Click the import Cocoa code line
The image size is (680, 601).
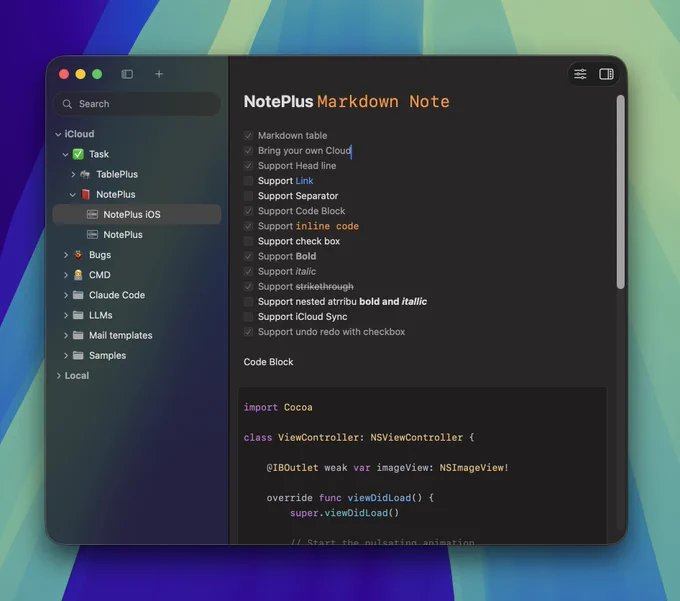(x=278, y=408)
